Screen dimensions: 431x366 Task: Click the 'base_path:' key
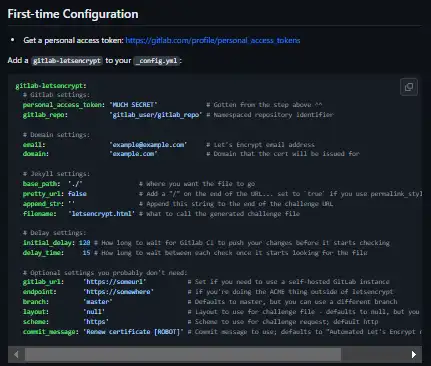click(x=41, y=184)
